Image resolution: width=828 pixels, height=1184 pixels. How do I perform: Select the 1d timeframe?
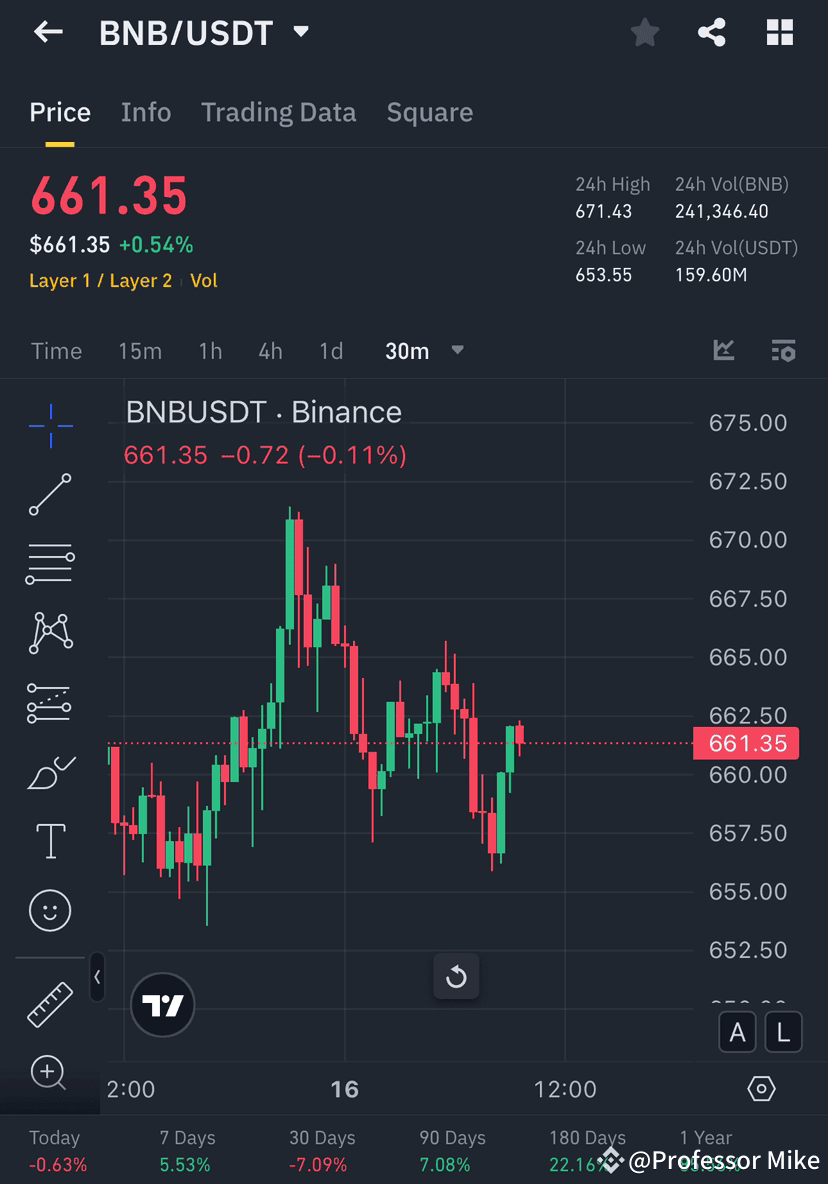pos(331,351)
